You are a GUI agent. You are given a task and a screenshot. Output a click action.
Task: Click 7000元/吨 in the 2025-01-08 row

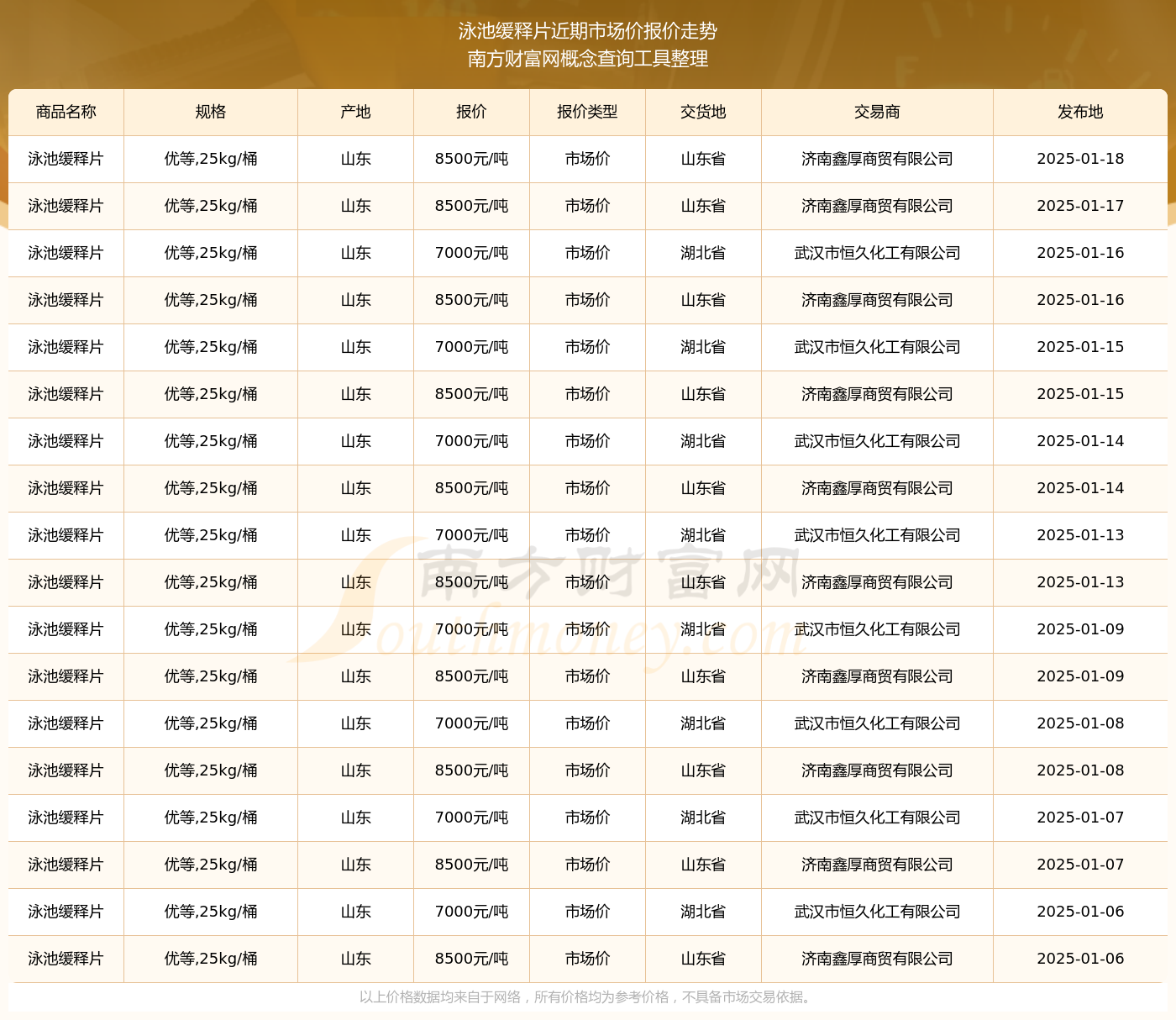point(471,723)
